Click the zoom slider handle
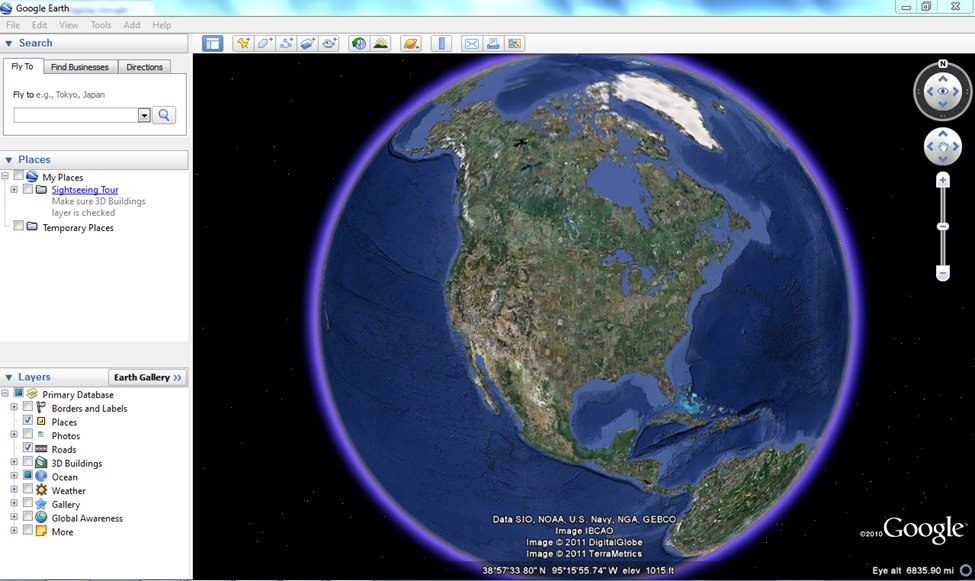This screenshot has height=581, width=975. (943, 226)
